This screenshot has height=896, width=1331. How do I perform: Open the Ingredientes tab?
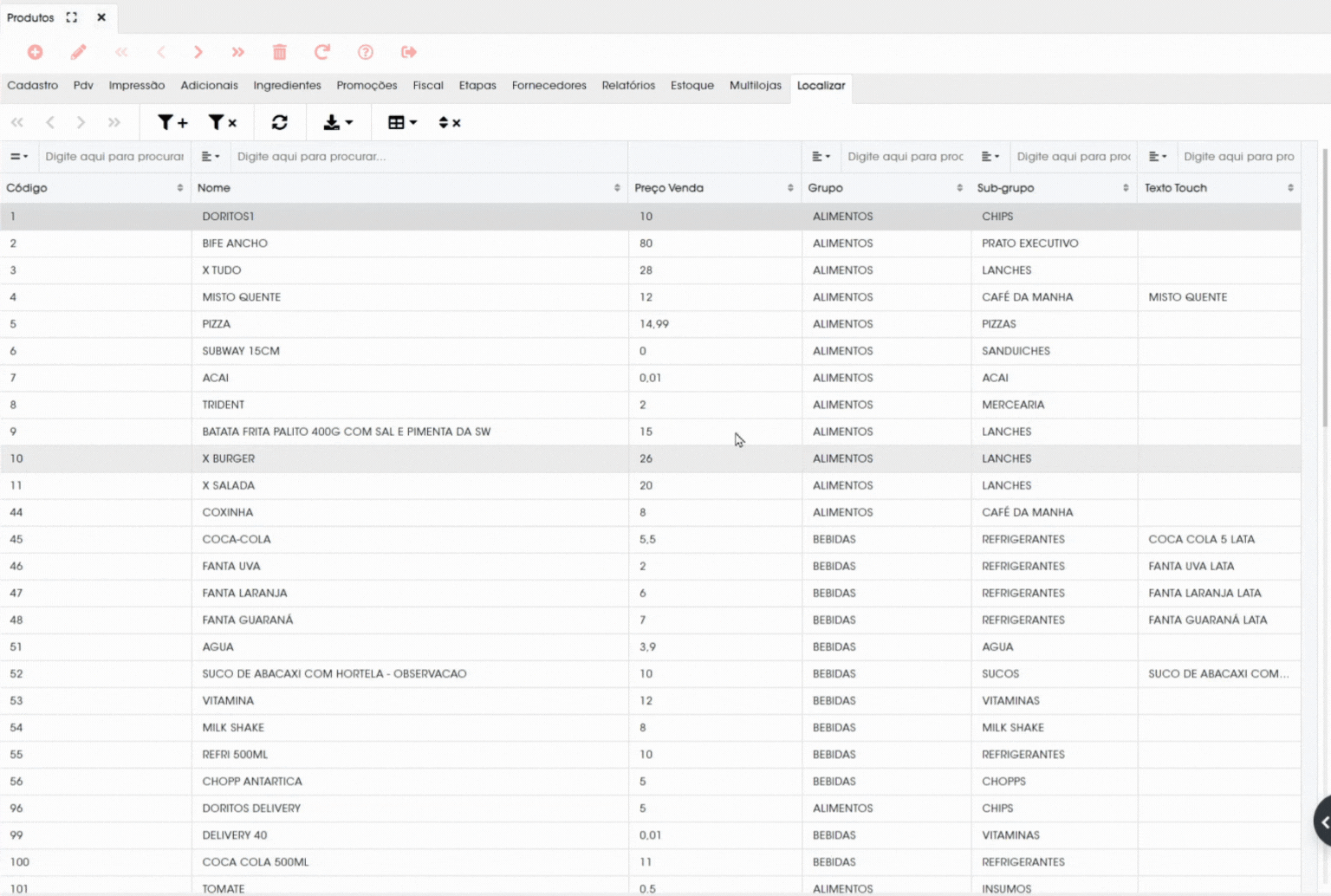click(287, 85)
